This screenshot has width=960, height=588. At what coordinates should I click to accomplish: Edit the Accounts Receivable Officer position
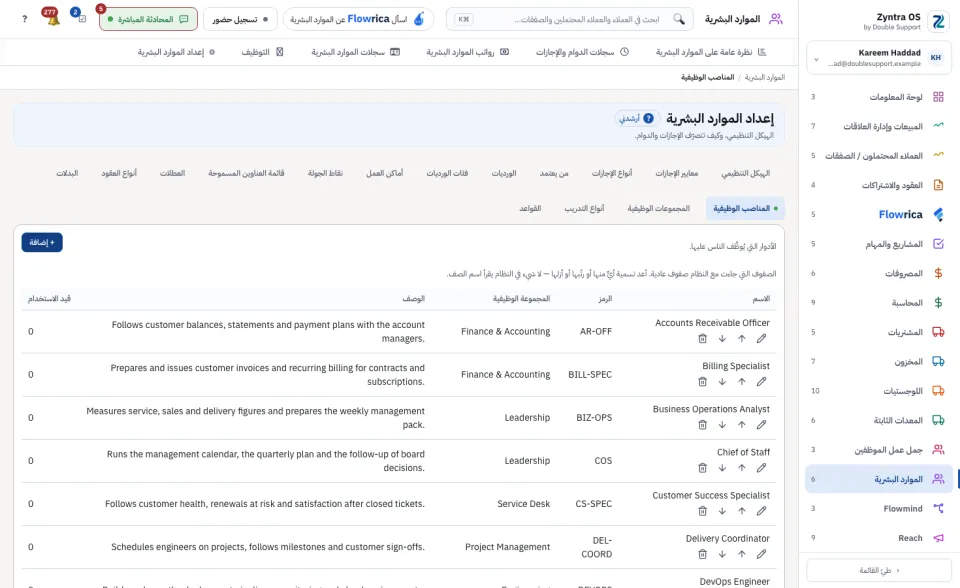pos(761,339)
